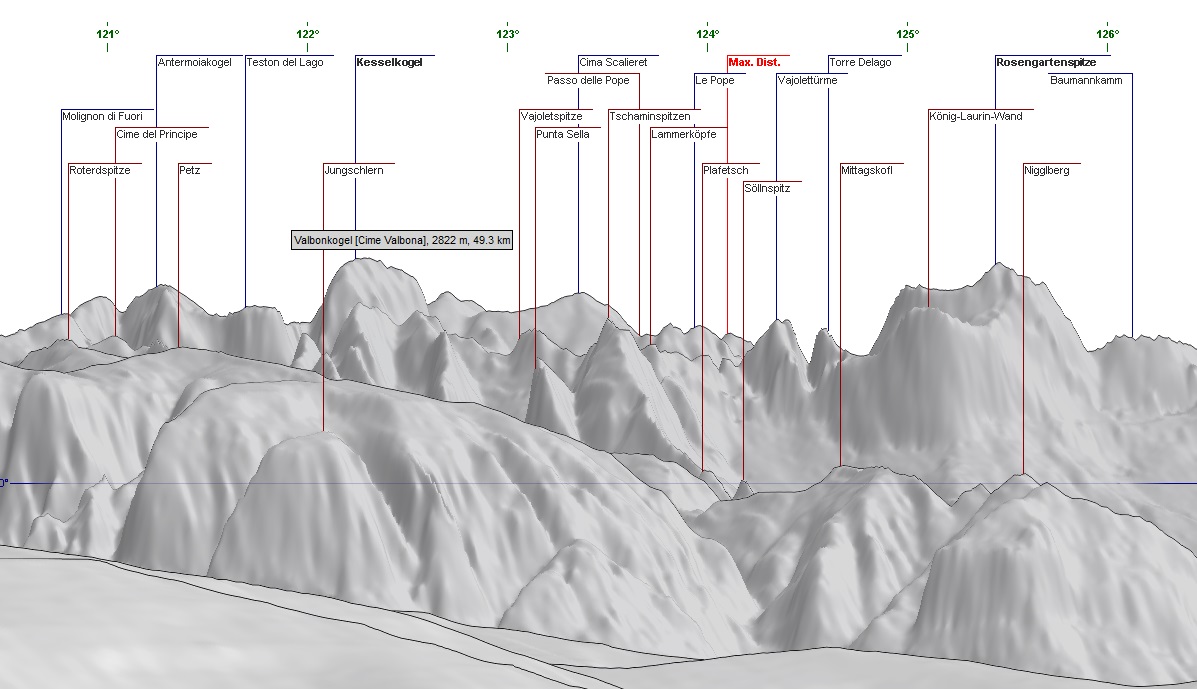Click the Teston del Lago label
1197x689 pixels.
click(x=284, y=62)
